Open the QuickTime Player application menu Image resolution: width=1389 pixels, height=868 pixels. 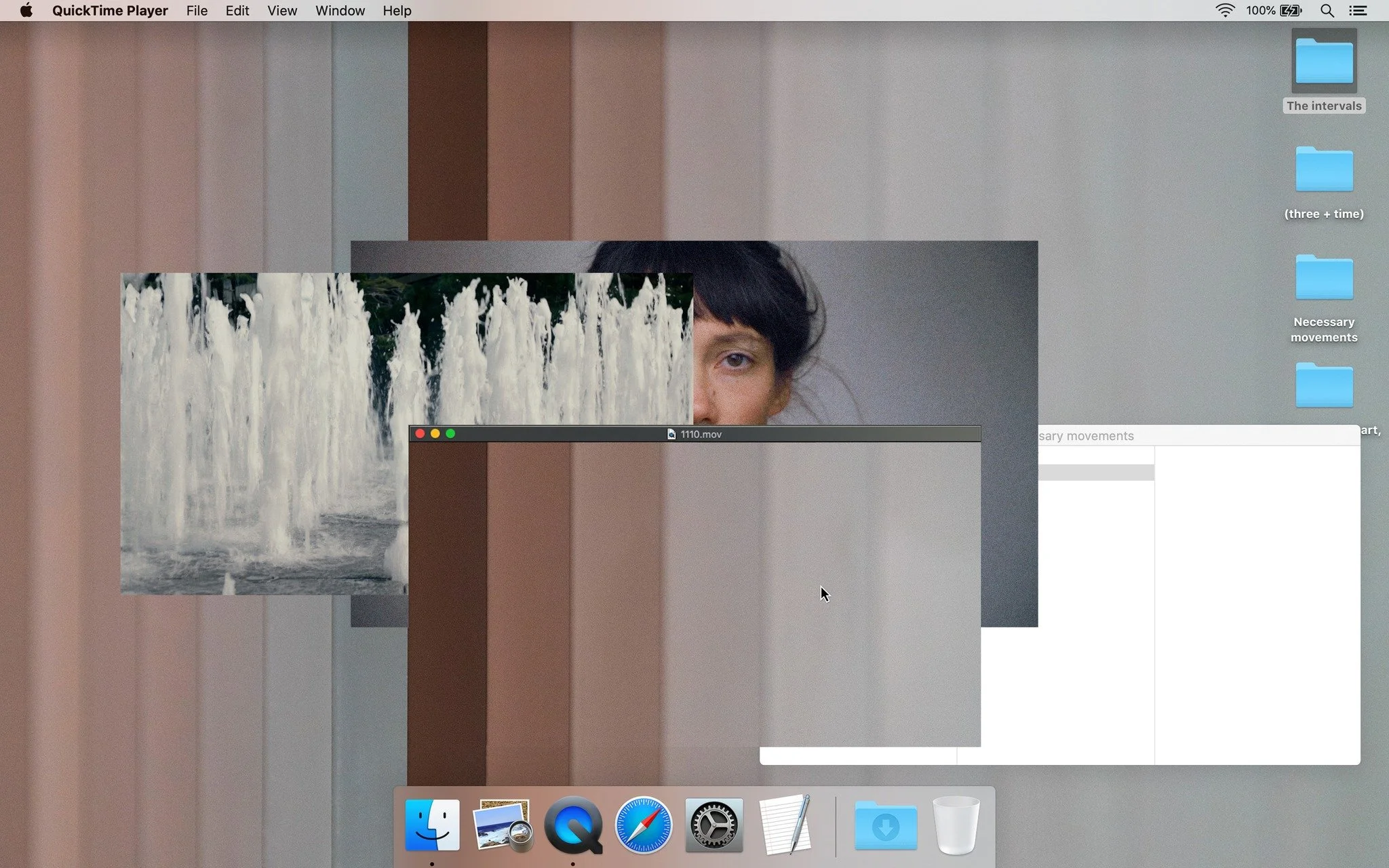click(110, 10)
